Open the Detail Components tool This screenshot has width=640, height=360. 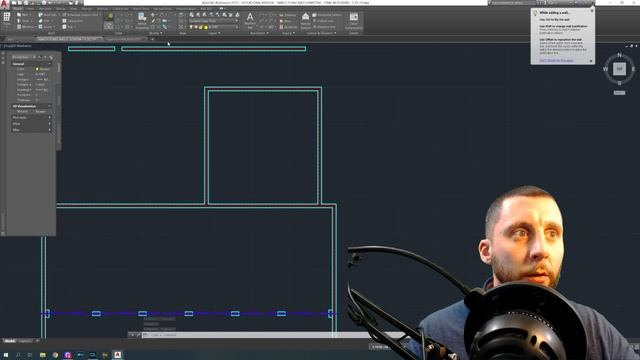pyautogui.click(x=354, y=20)
